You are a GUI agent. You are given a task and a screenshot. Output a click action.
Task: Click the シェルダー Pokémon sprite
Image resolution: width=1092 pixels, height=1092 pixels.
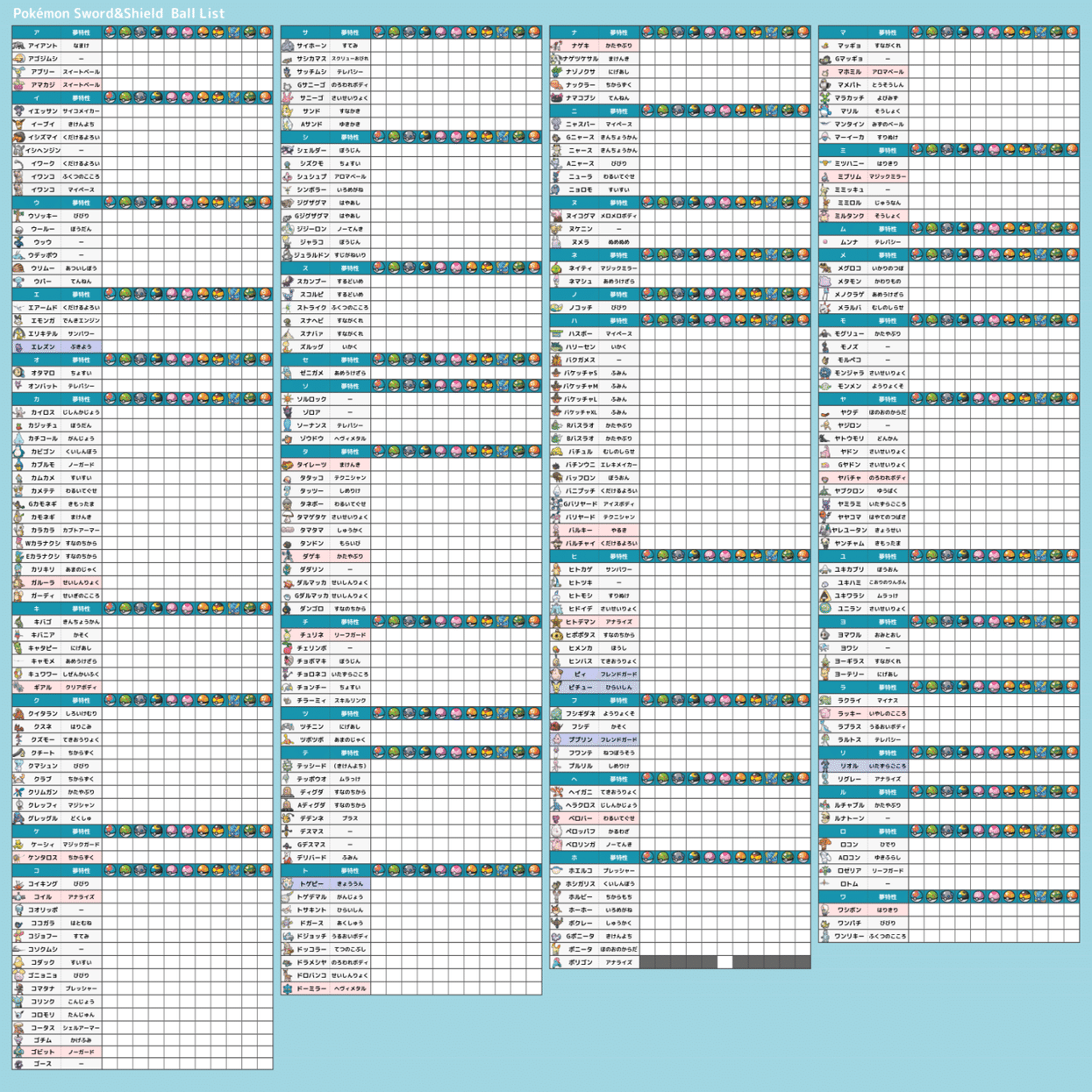[x=288, y=150]
